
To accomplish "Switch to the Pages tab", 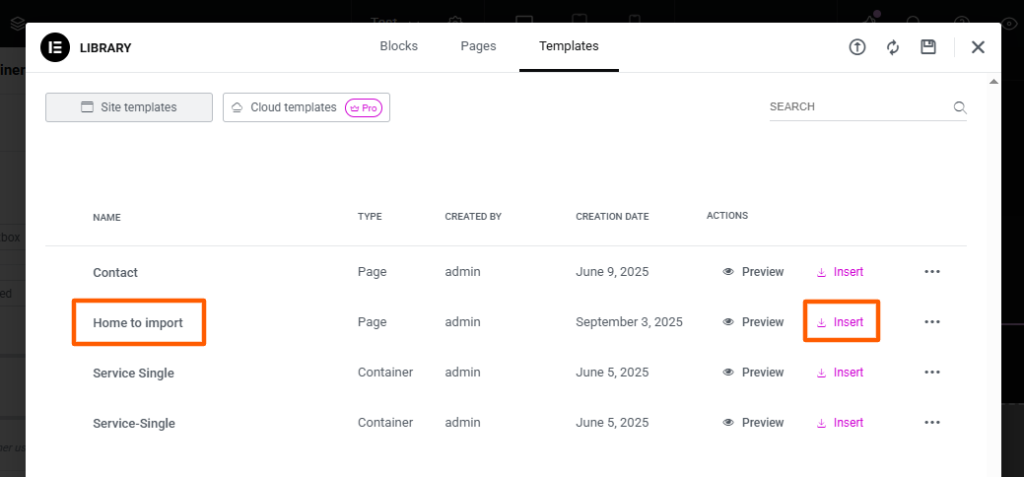I will pyautogui.click(x=478, y=46).
